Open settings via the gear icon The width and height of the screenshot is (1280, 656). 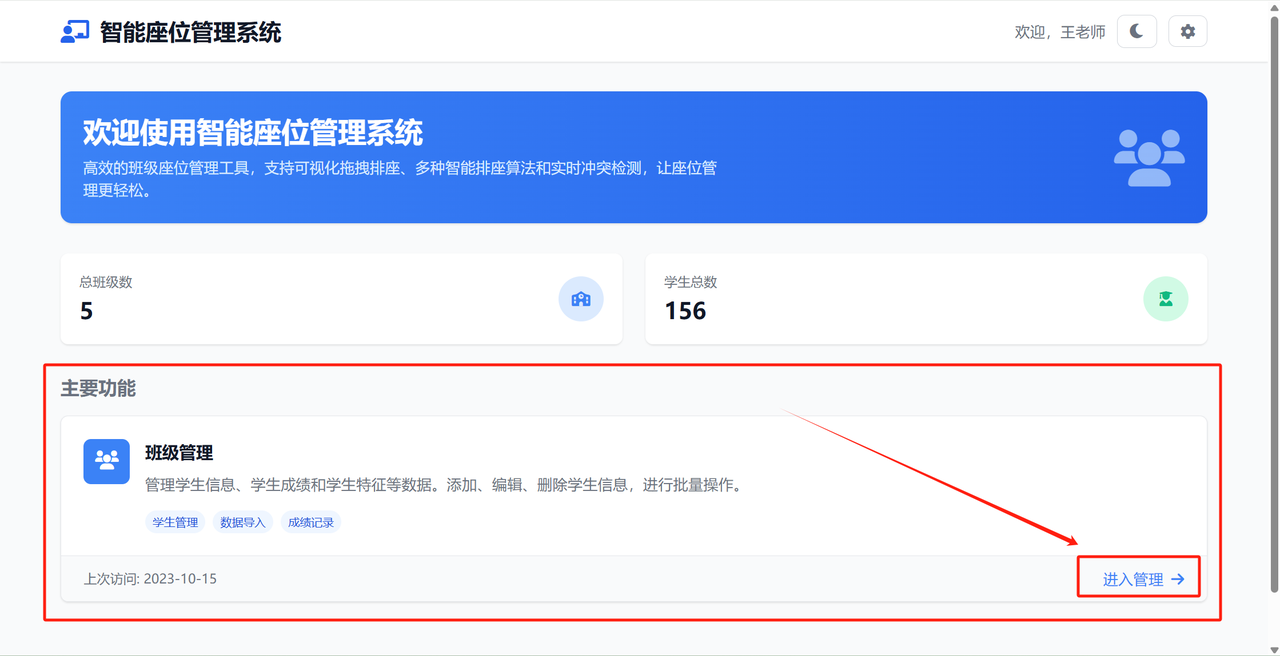pos(1187,31)
